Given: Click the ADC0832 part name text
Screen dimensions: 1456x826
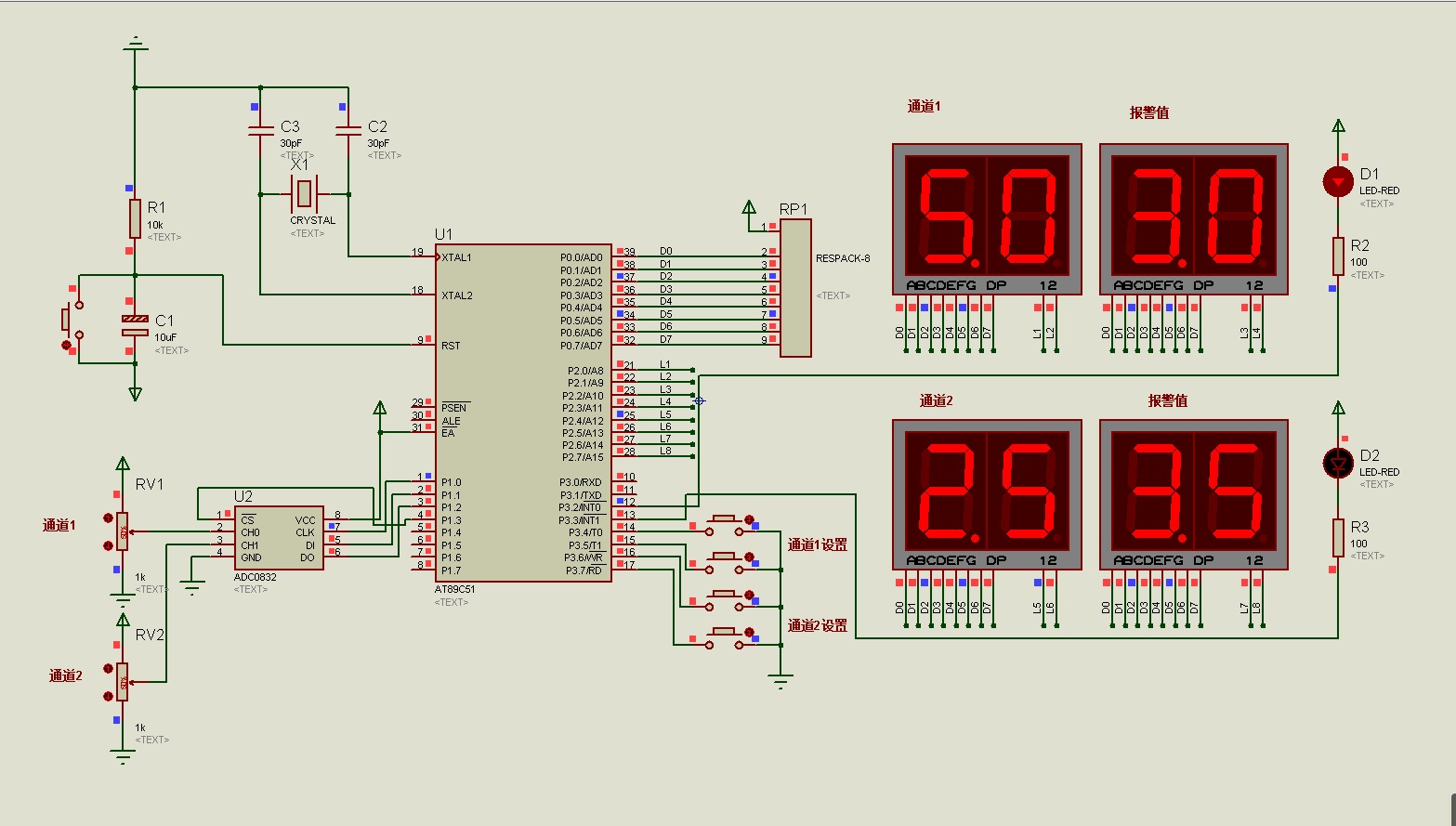Looking at the screenshot, I should click(x=256, y=578).
